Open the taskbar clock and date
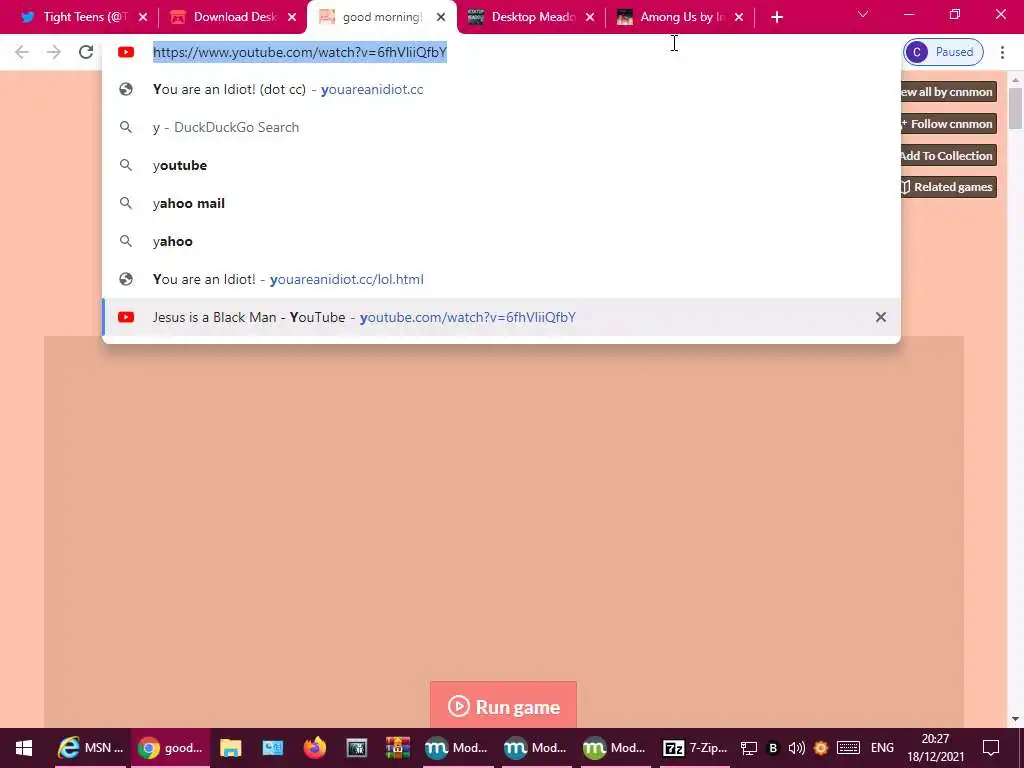1024x768 pixels. click(x=935, y=748)
